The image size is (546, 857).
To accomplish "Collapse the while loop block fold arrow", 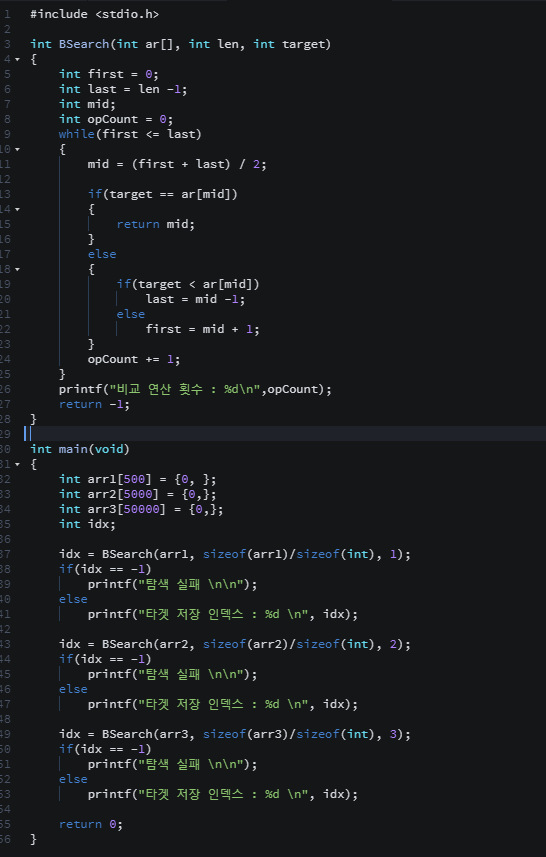I will (x=17, y=149).
